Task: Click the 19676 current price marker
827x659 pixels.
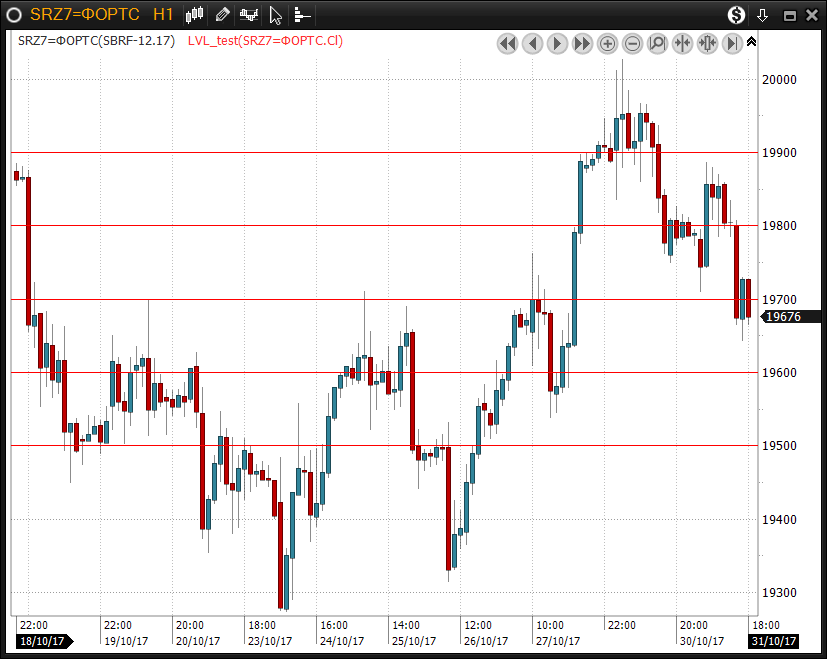Action: tap(782, 317)
